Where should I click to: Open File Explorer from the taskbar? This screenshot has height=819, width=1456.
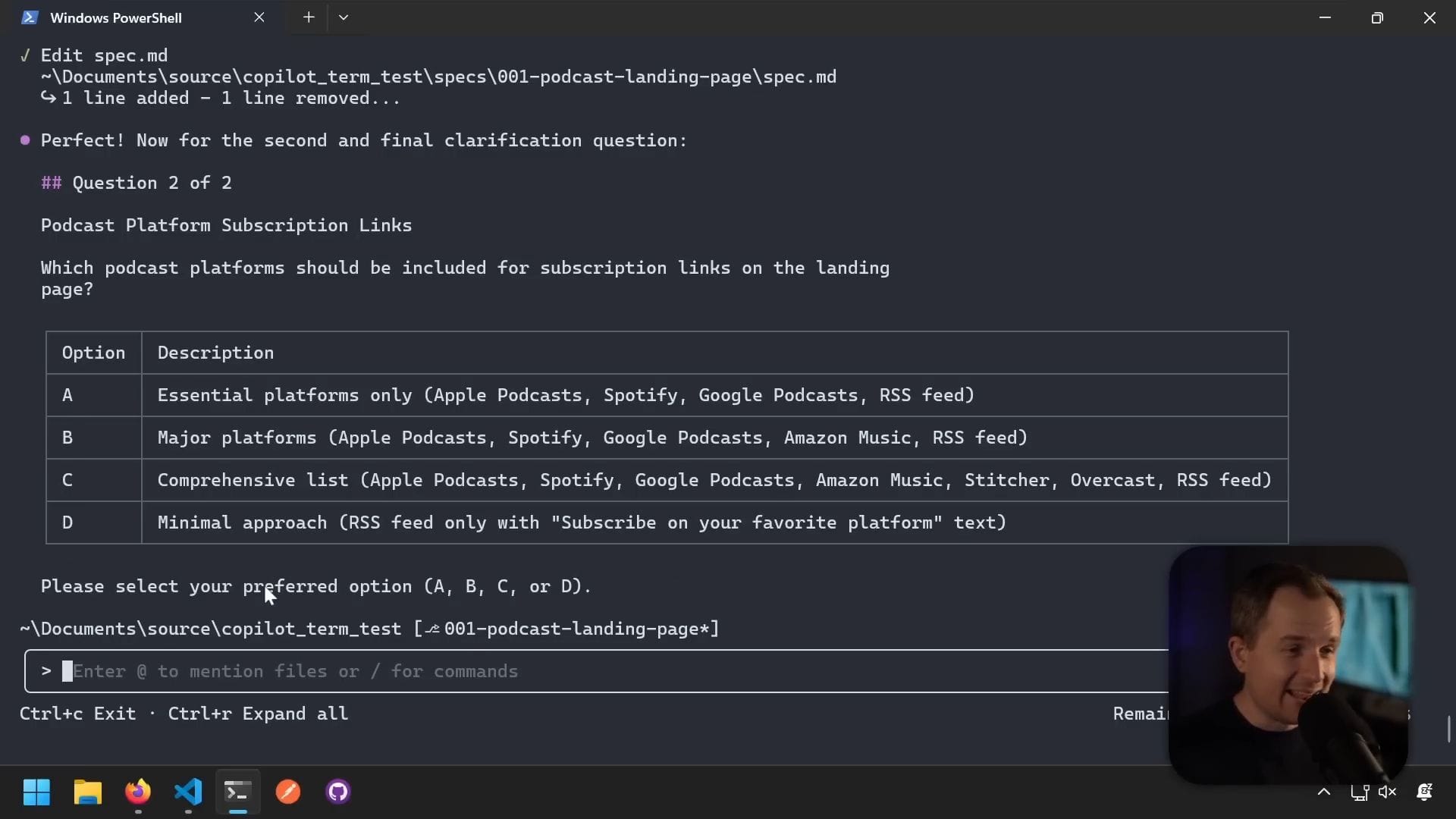coord(87,792)
